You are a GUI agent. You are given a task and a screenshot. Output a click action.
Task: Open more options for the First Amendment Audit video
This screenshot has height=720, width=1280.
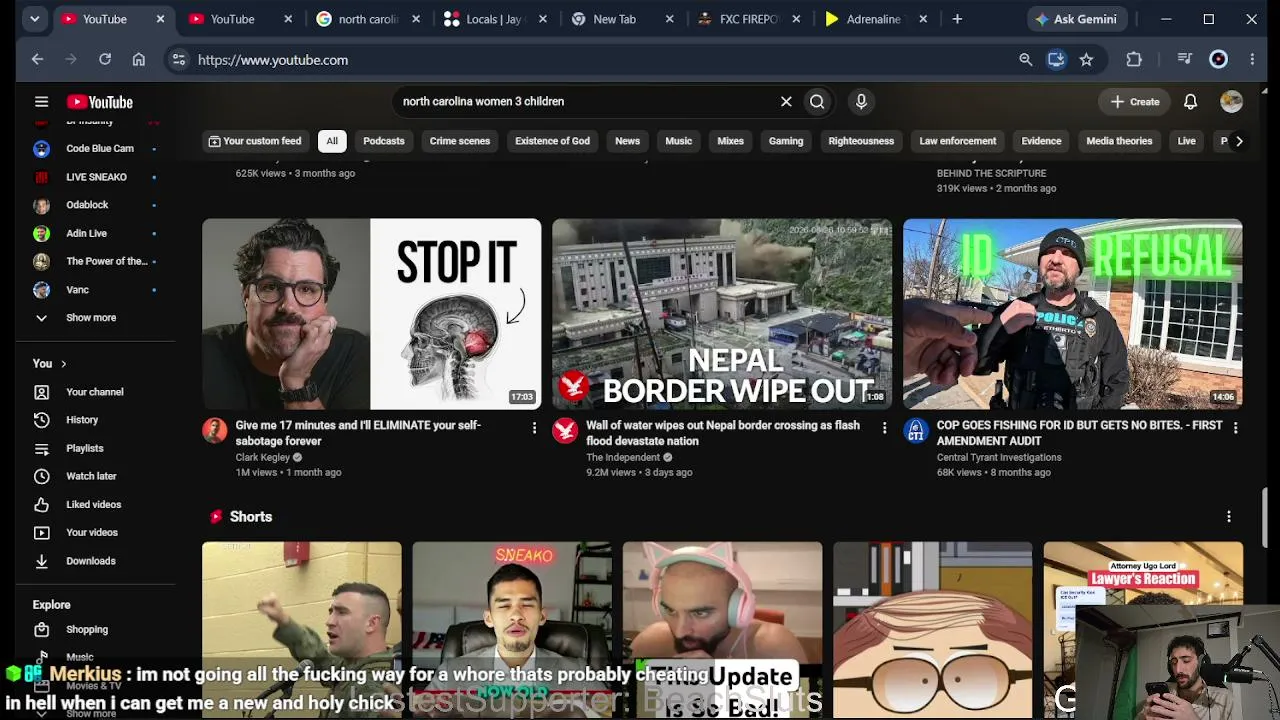(1235, 428)
